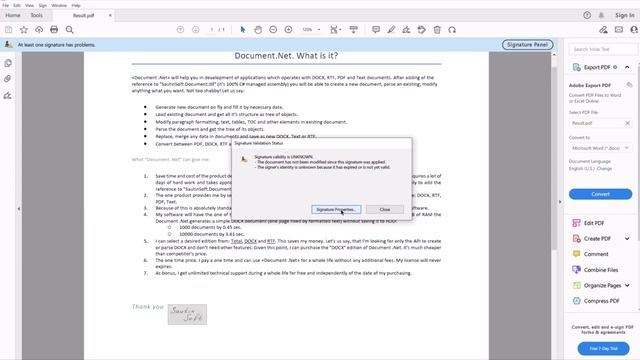This screenshot has height=360, width=640.
Task: Expand the Create PDF options
Action: coord(627,238)
